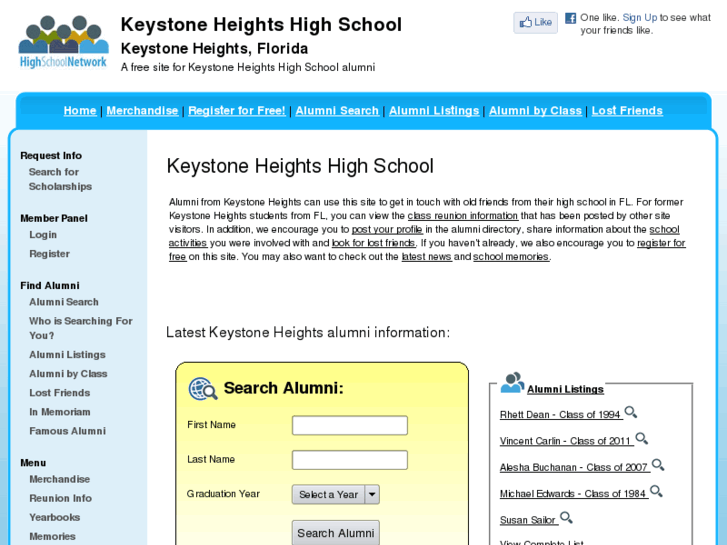The height and width of the screenshot is (545, 727).
Task: Click the Graduation Year dropdown arrow
Action: (372, 494)
